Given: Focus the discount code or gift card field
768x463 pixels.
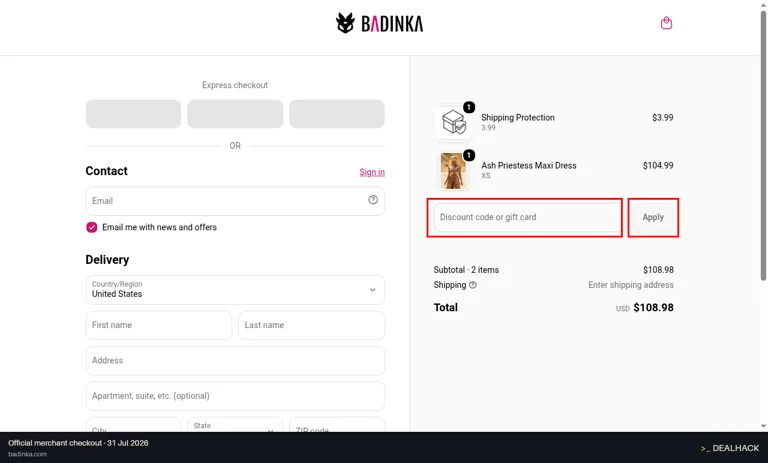Looking at the screenshot, I should tap(527, 217).
